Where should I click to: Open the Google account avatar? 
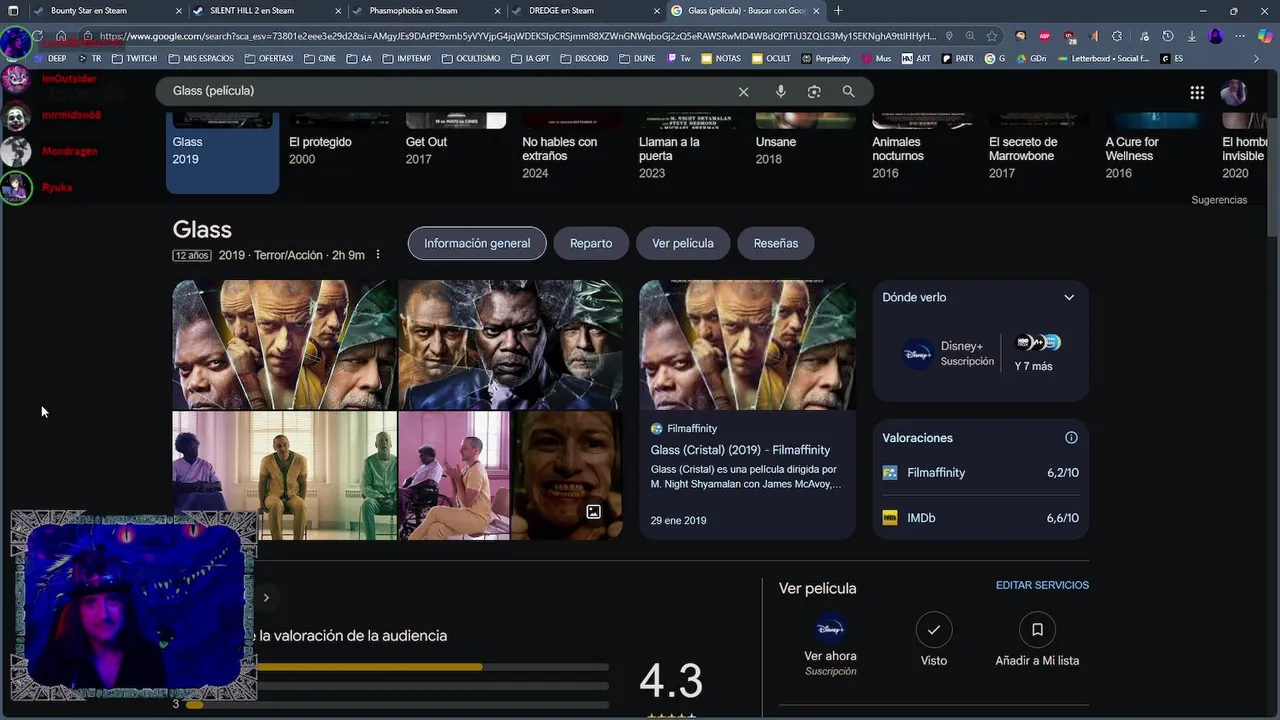(x=1233, y=92)
